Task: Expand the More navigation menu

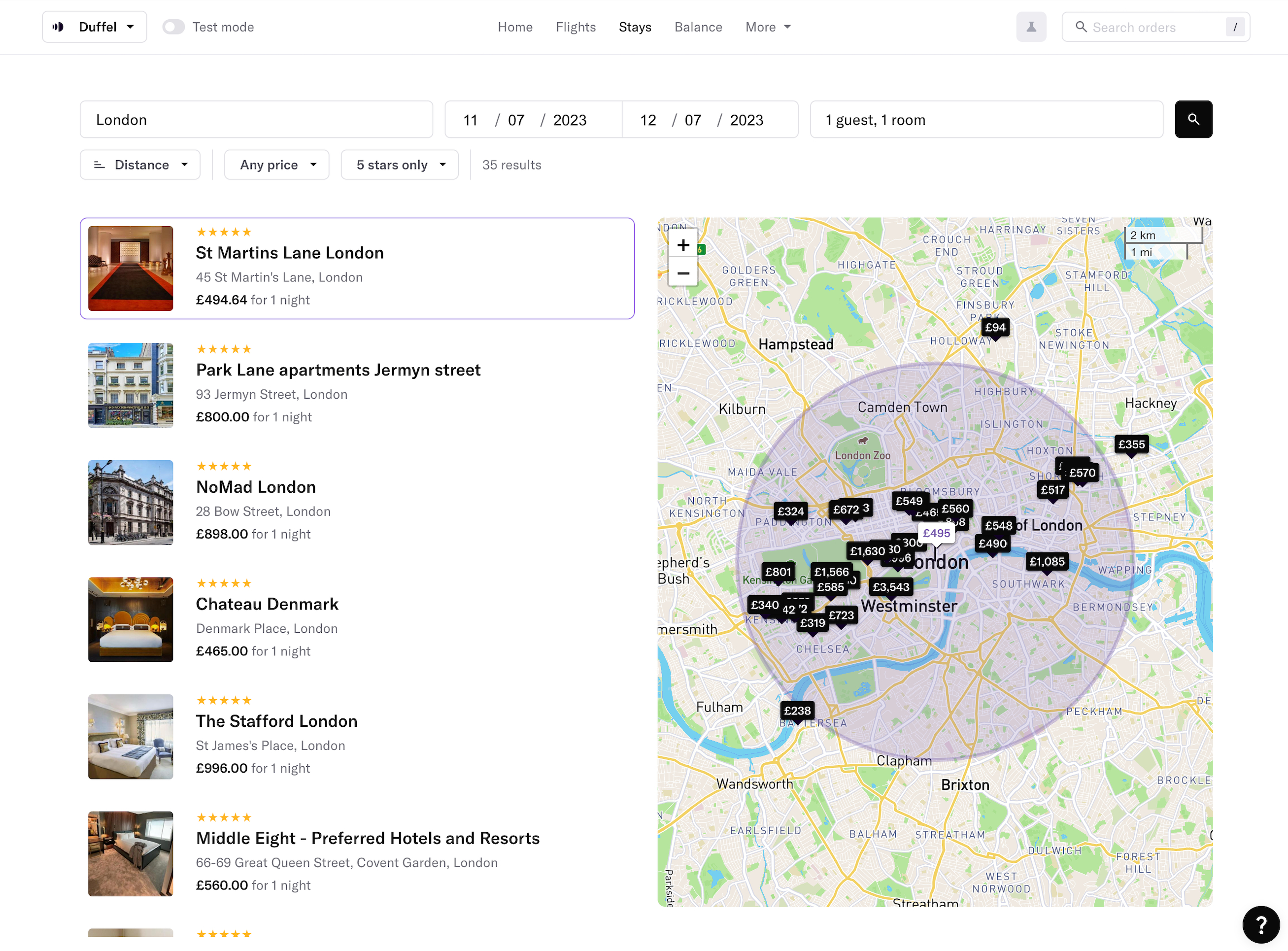Action: [768, 27]
